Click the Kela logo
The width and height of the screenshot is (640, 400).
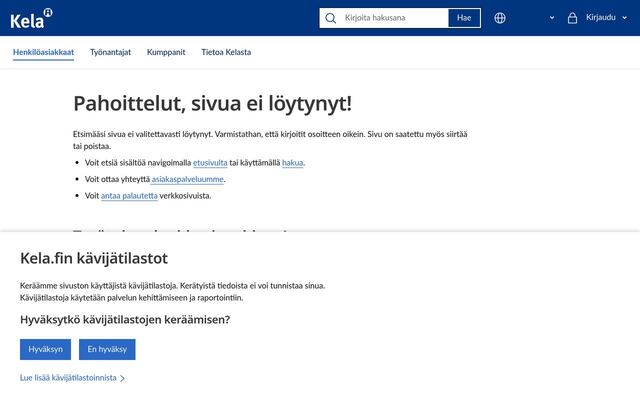coord(31,19)
